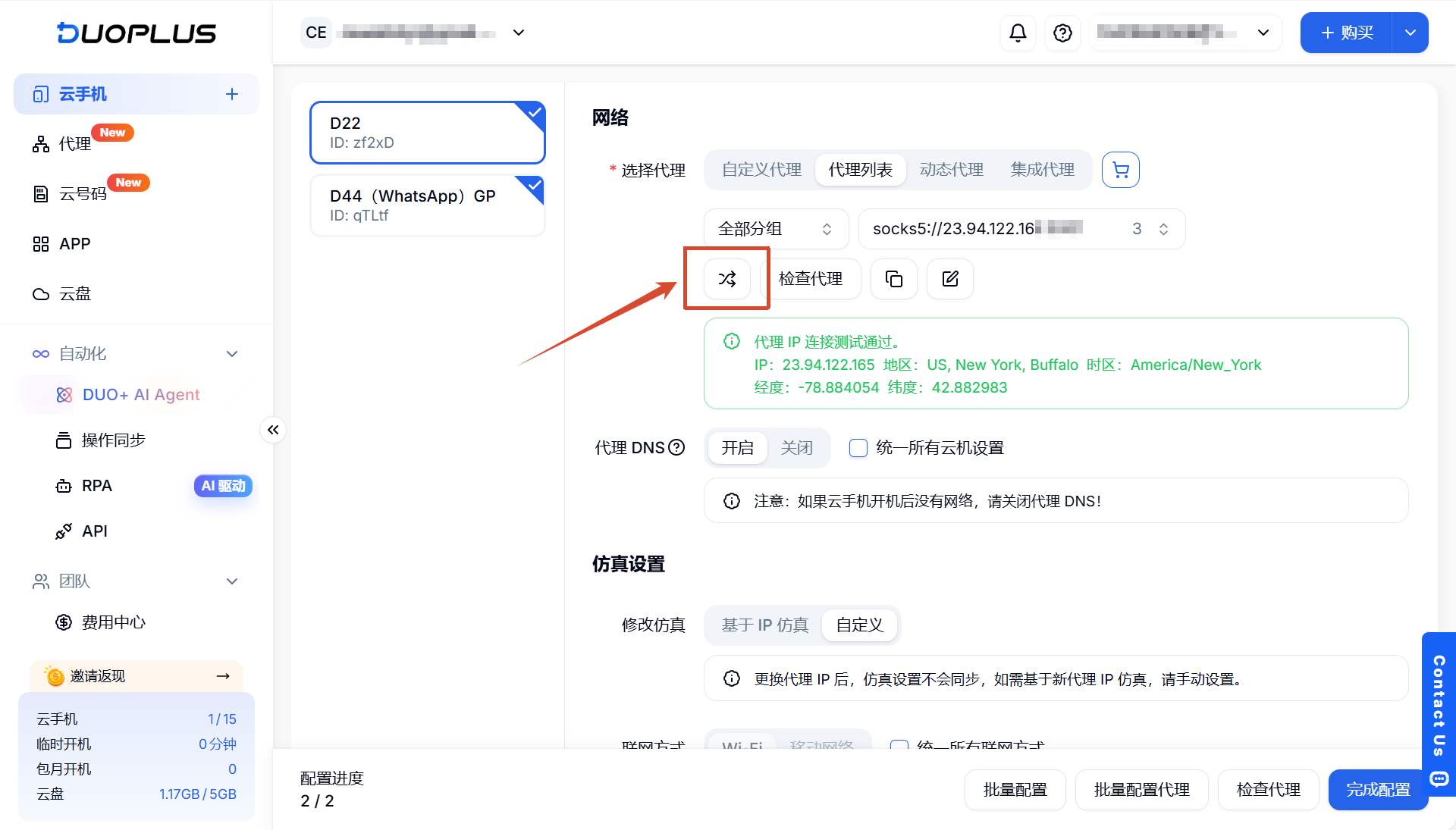Click bottom bar 检查代理 button
Screen dimensions: 1456x830
(1269, 790)
